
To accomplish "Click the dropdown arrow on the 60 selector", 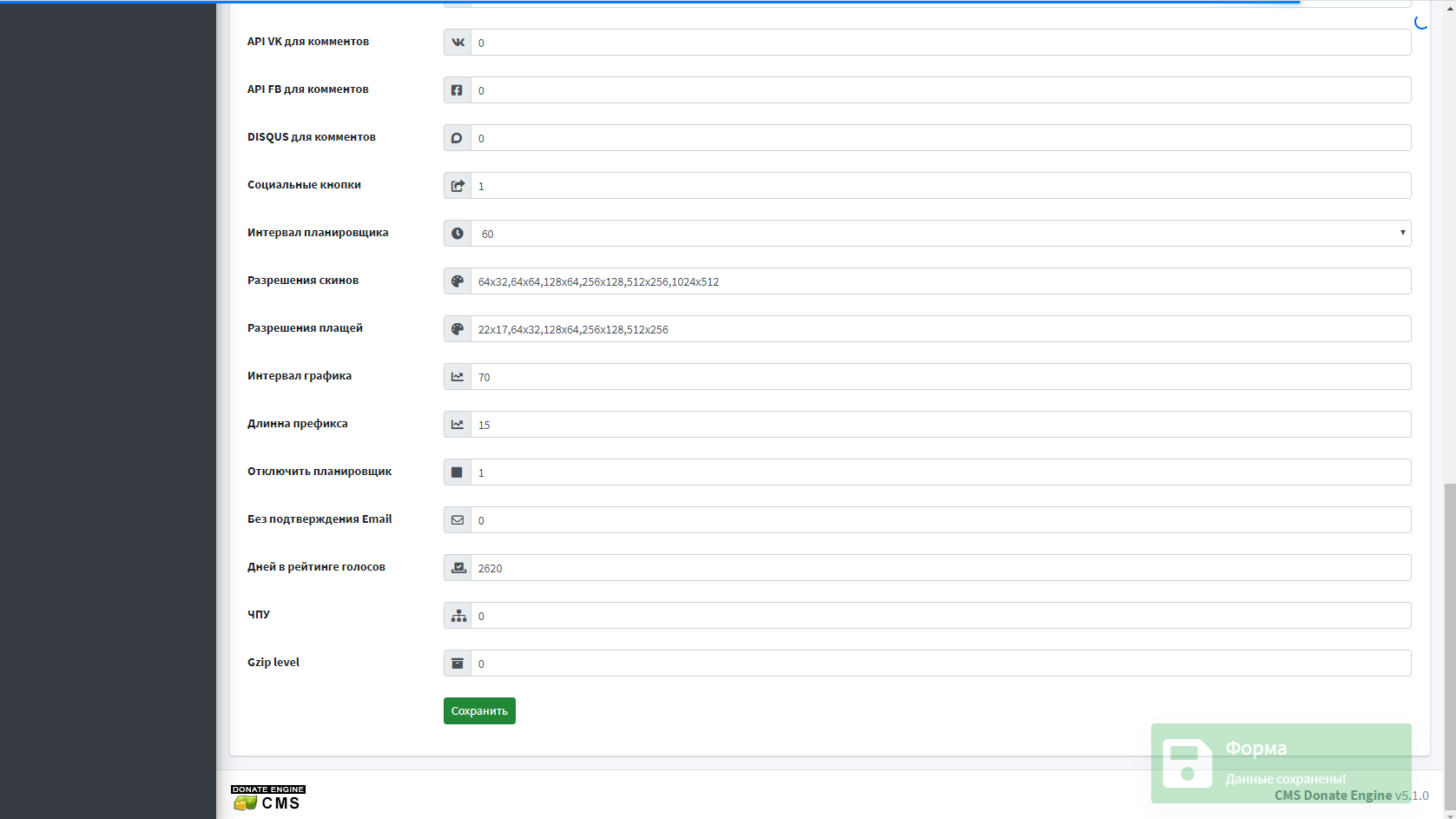I will point(1401,233).
